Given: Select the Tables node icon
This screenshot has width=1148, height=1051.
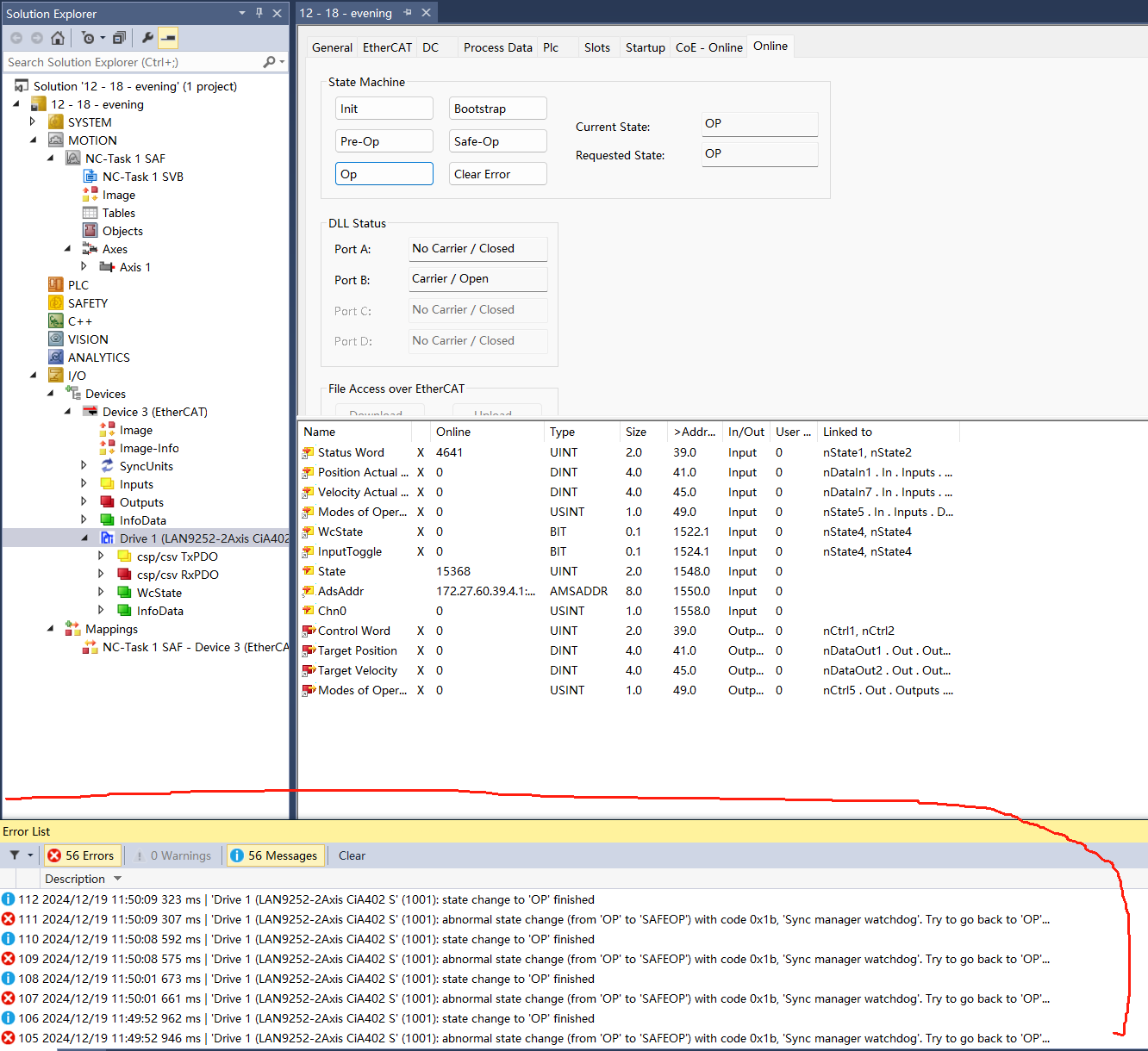Looking at the screenshot, I should pyautogui.click(x=90, y=213).
